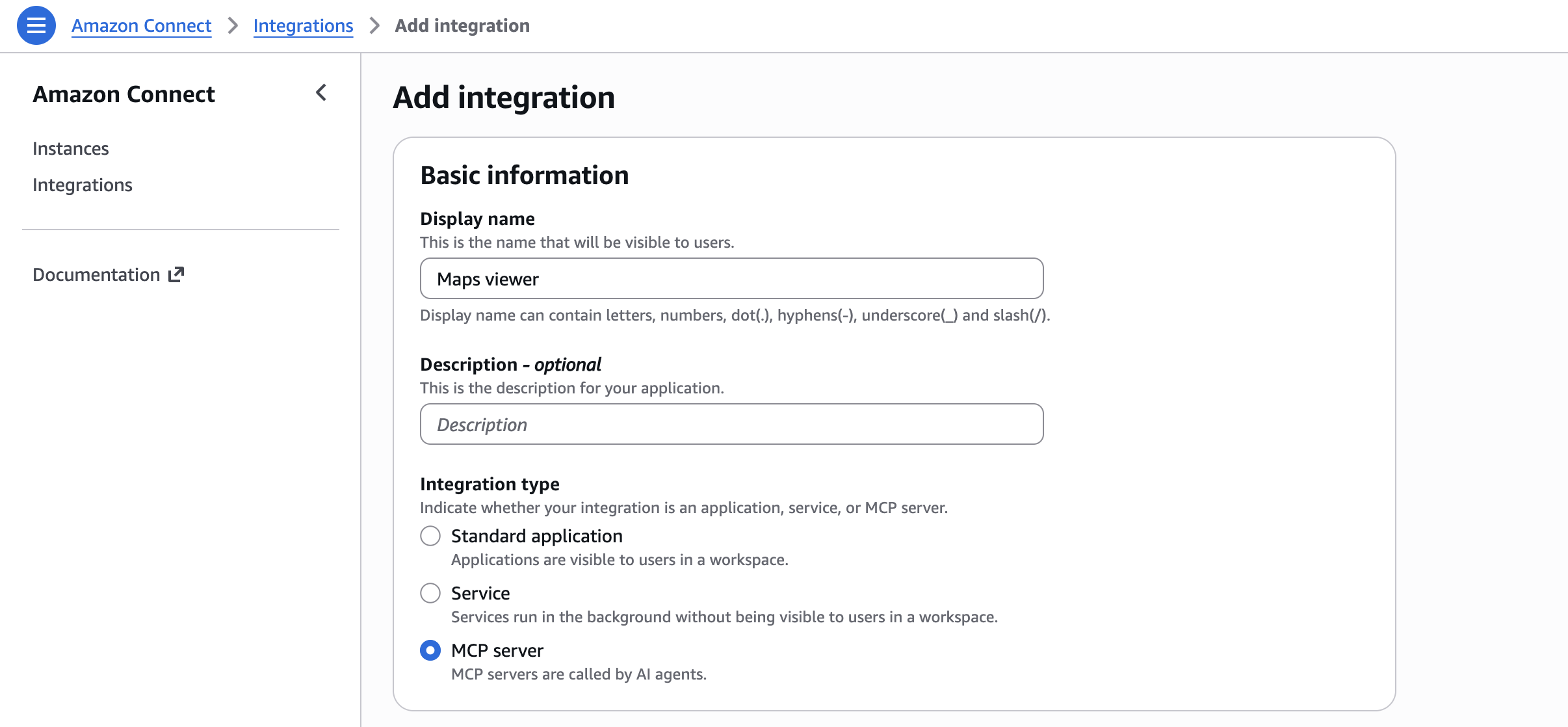The height and width of the screenshot is (727, 1568).
Task: Open the Integrations breadcrumb link
Action: (304, 25)
